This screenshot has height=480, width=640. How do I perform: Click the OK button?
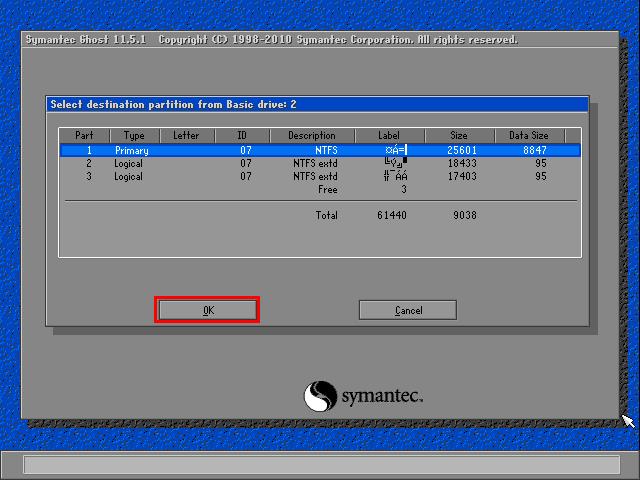click(208, 310)
